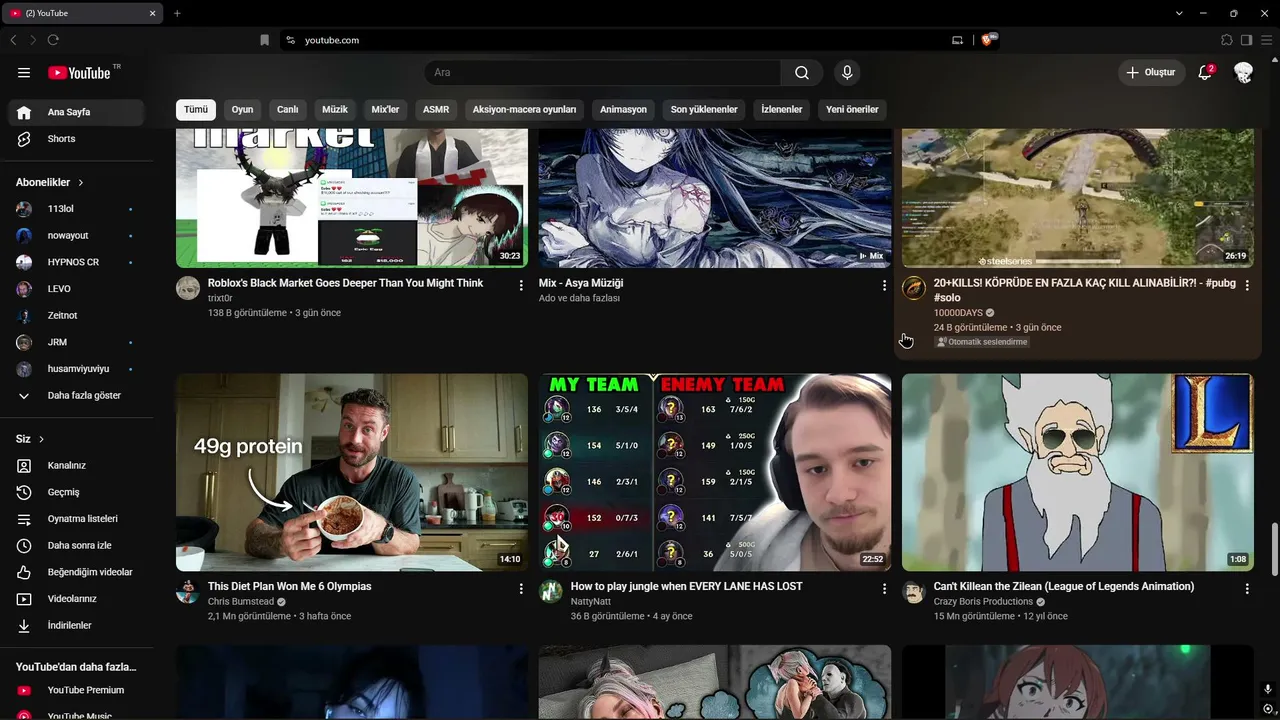This screenshot has height=720, width=1280.
Task: Select the ASMR filter chip
Action: pos(436,109)
